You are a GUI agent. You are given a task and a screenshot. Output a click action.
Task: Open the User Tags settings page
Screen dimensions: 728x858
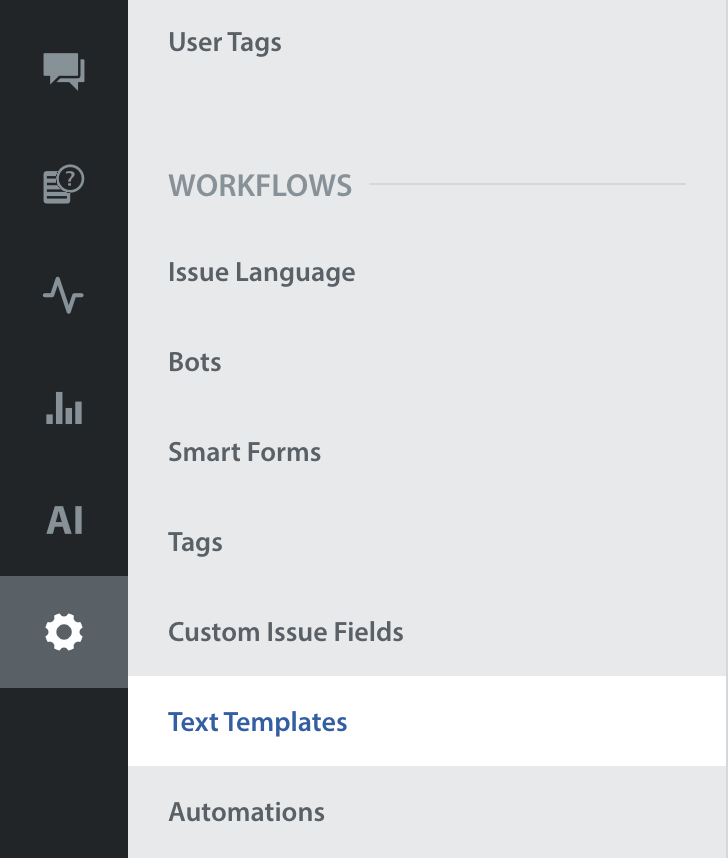pos(225,43)
